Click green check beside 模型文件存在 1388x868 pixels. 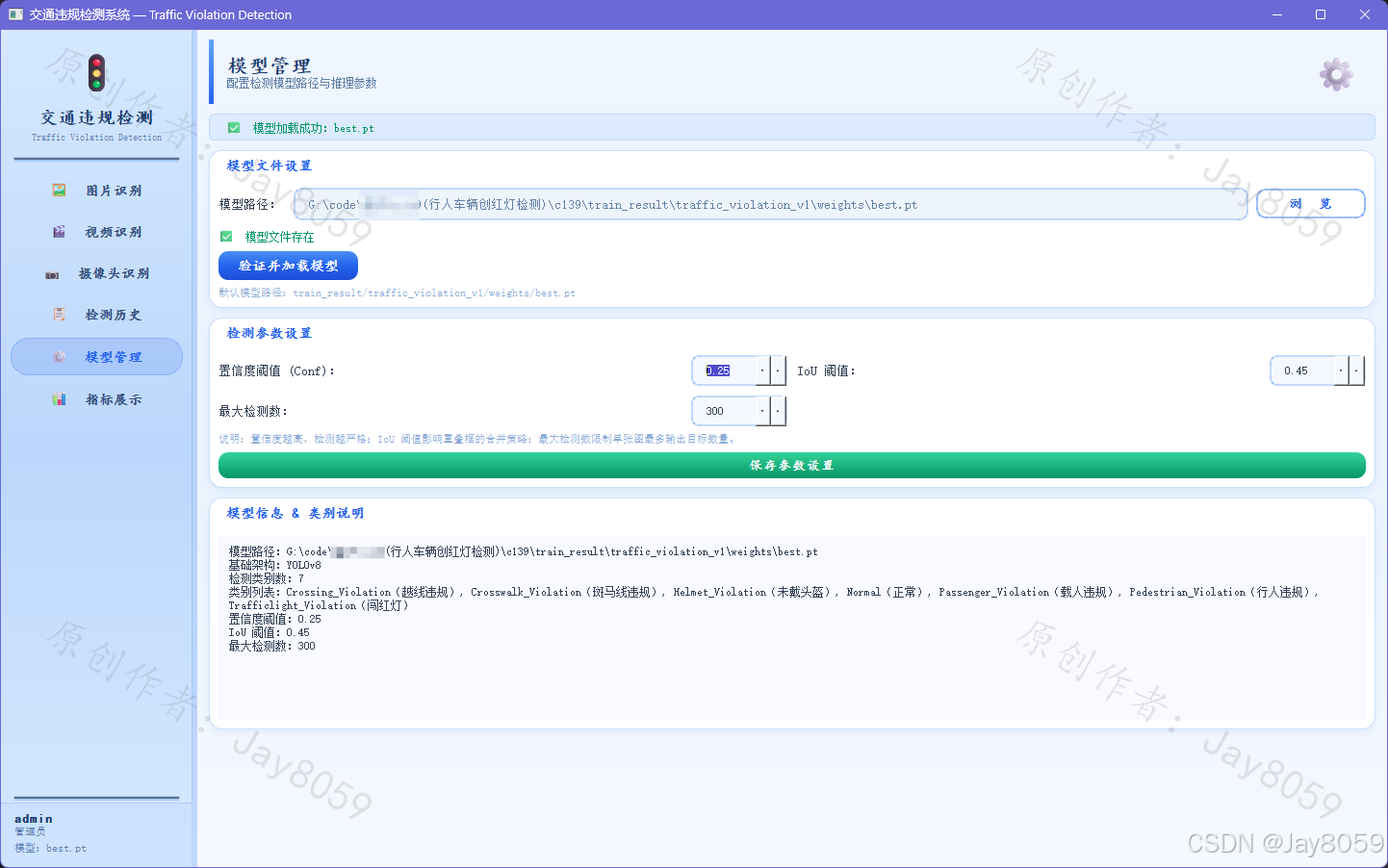point(226,237)
